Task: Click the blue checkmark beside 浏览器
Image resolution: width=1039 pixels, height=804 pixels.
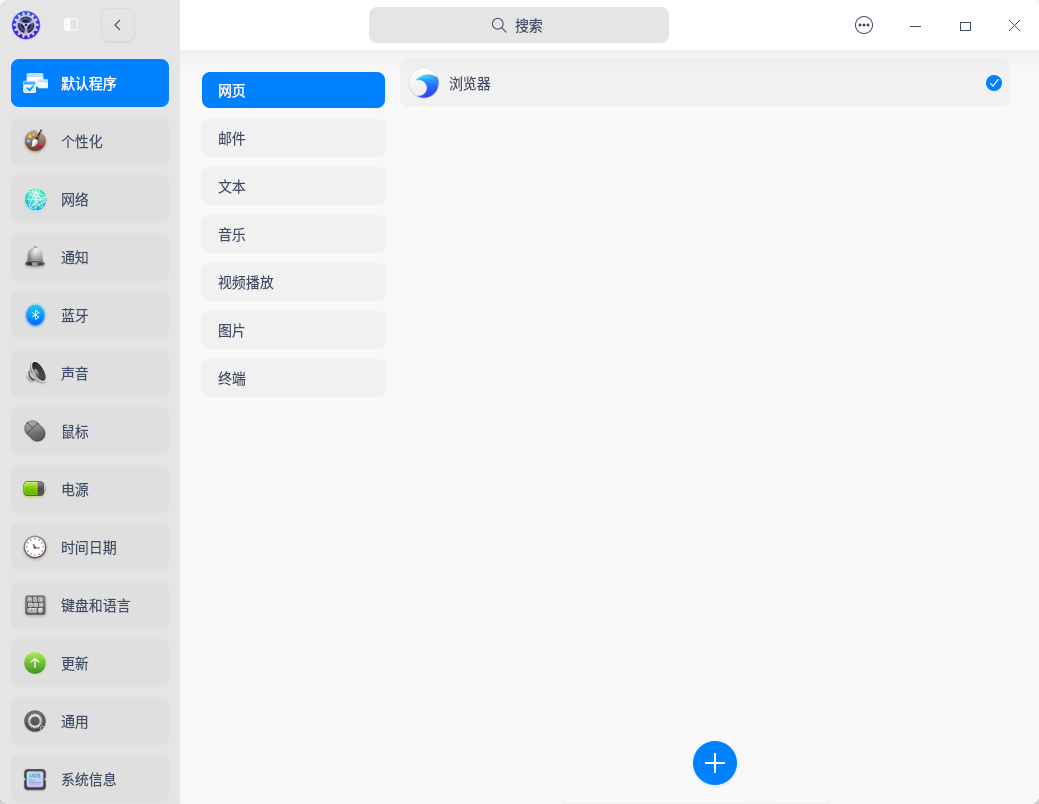Action: click(993, 83)
